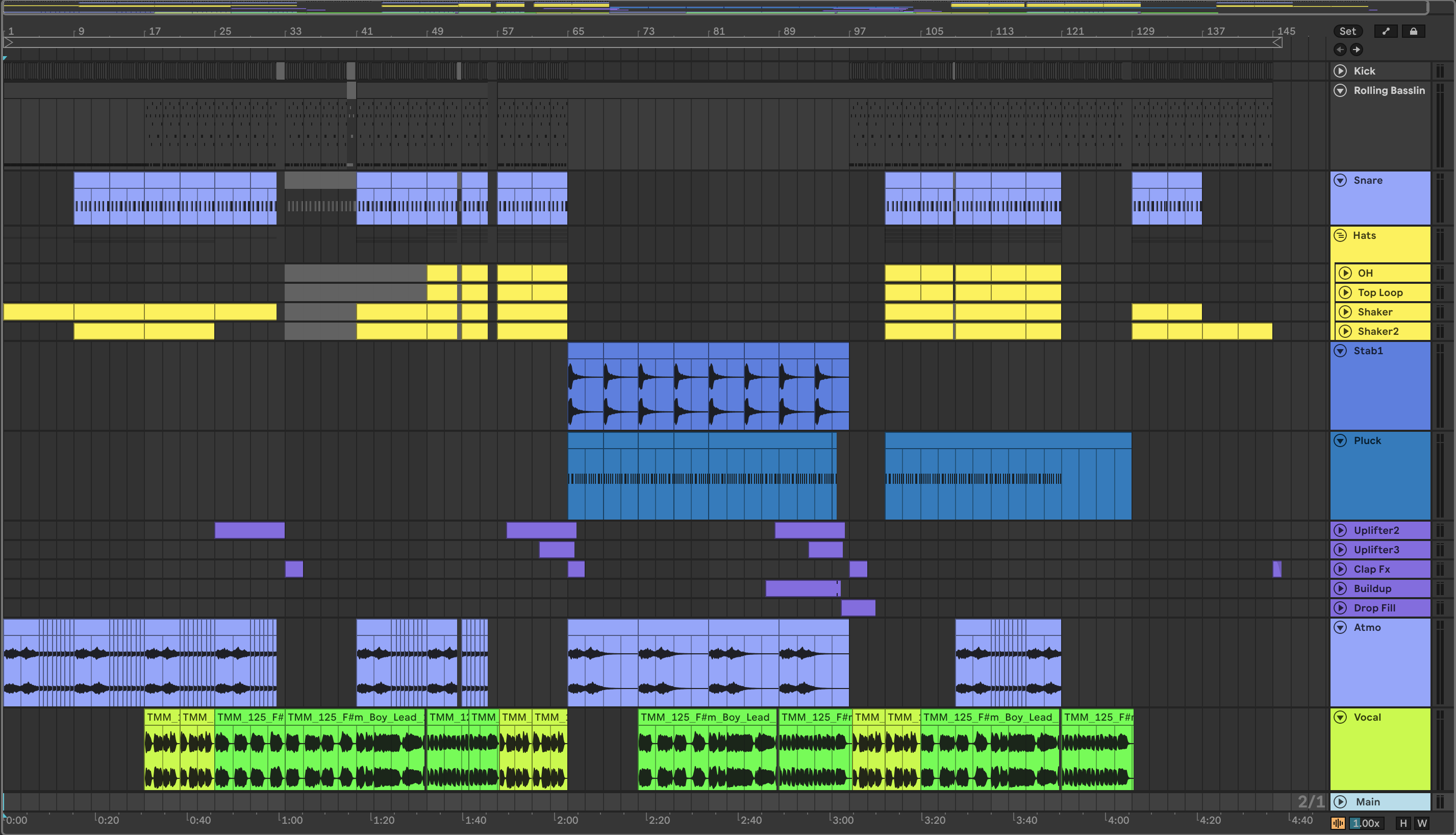Select the Kick track name
The width and height of the screenshot is (1456, 835).
[1364, 71]
